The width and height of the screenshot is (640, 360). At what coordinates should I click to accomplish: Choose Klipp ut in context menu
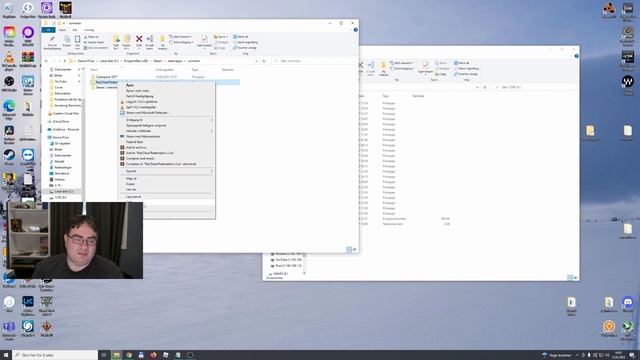pyautogui.click(x=167, y=179)
